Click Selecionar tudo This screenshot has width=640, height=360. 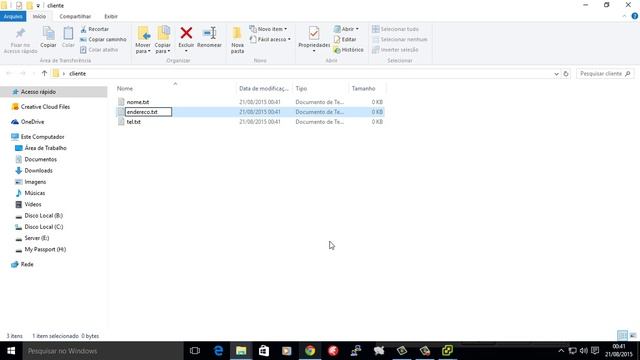point(396,29)
